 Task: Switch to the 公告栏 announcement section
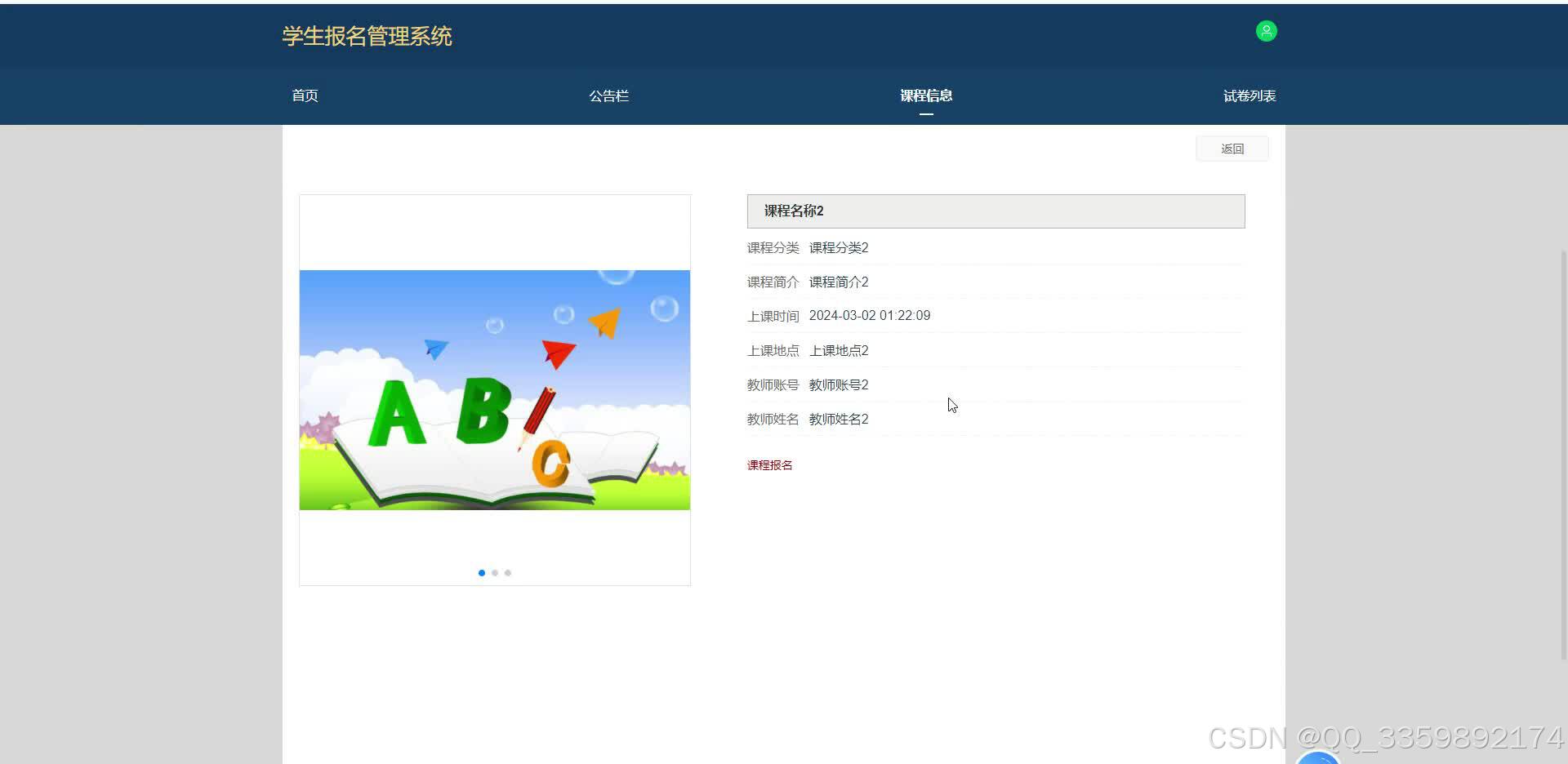tap(608, 95)
